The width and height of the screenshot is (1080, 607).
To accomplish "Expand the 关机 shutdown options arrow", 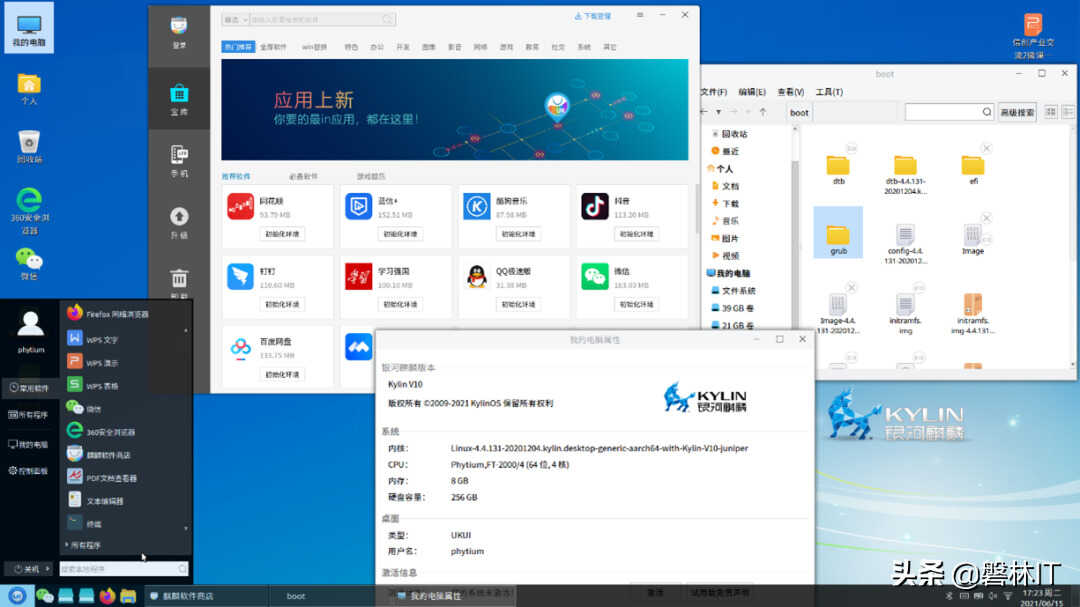I will click(48, 568).
